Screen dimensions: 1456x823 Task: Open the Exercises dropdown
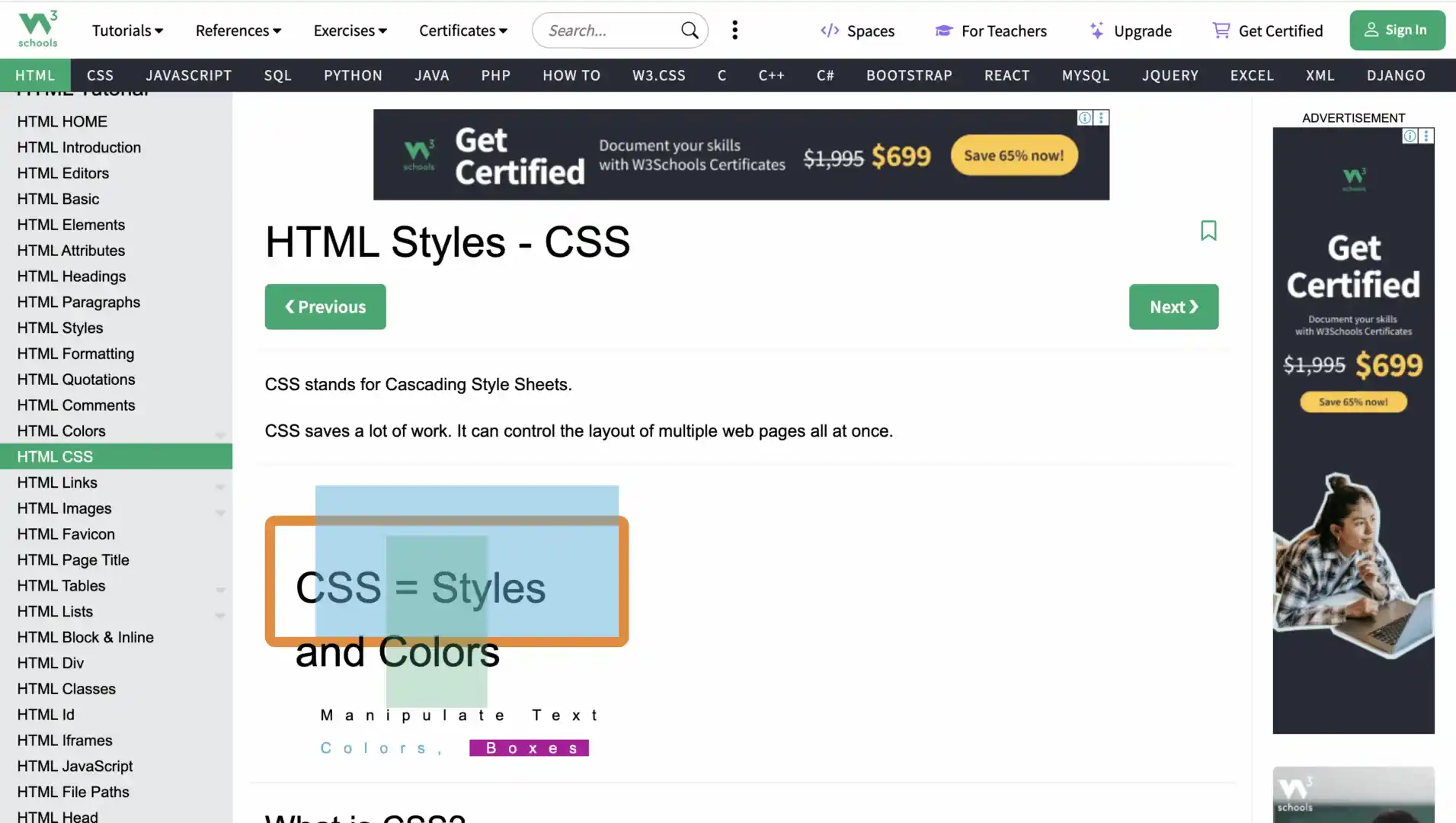pyautogui.click(x=350, y=30)
